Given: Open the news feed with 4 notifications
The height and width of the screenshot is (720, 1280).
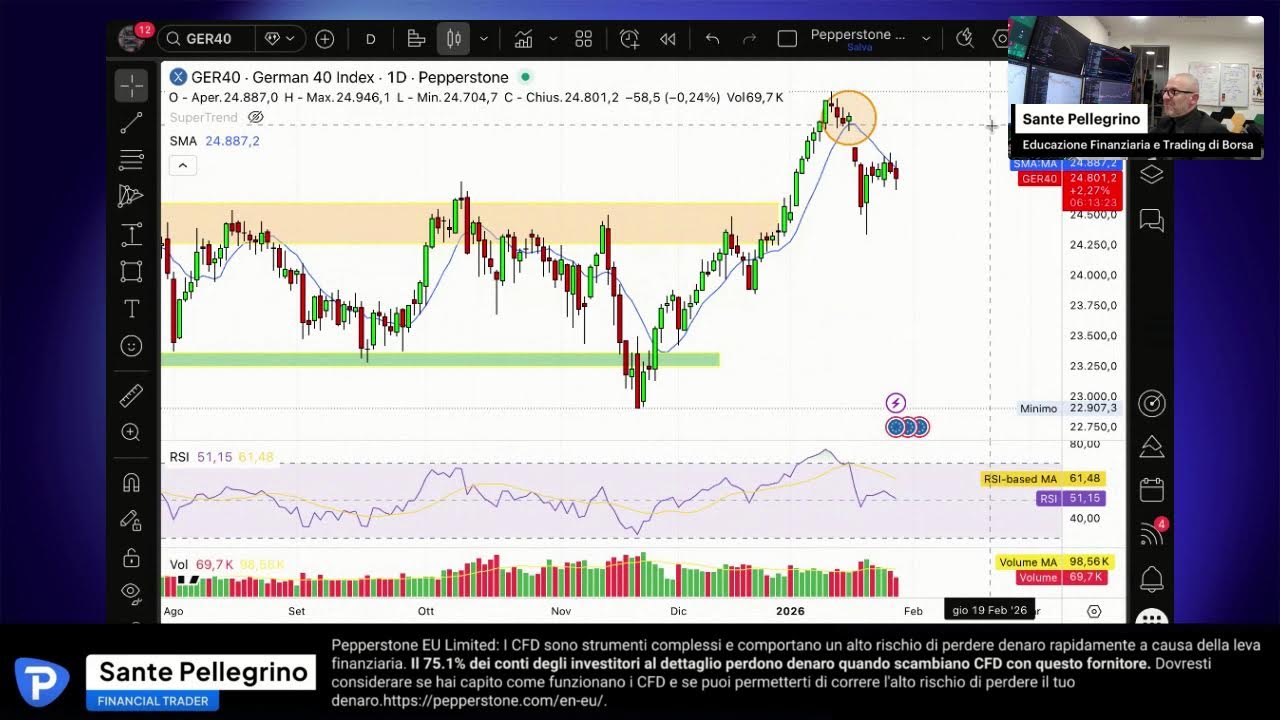Looking at the screenshot, I should [1152, 534].
